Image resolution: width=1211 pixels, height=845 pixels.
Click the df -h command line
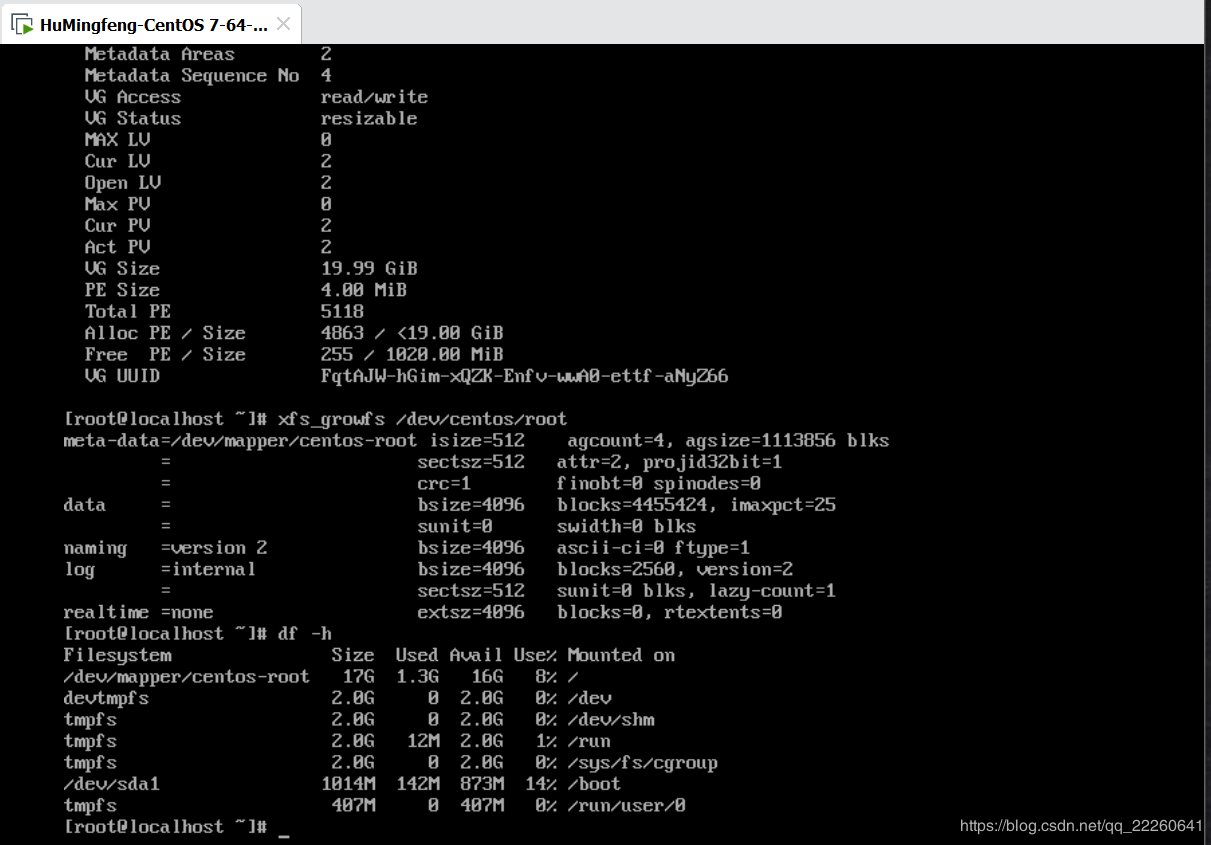click(305, 634)
